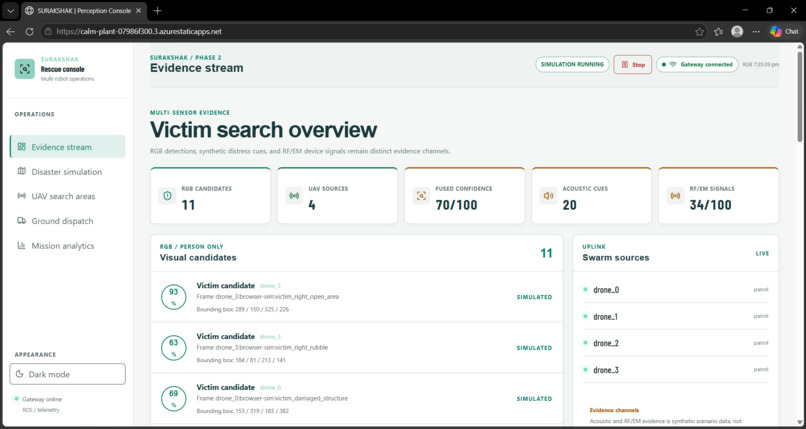Click the RGB candidates shield icon

pos(167,196)
